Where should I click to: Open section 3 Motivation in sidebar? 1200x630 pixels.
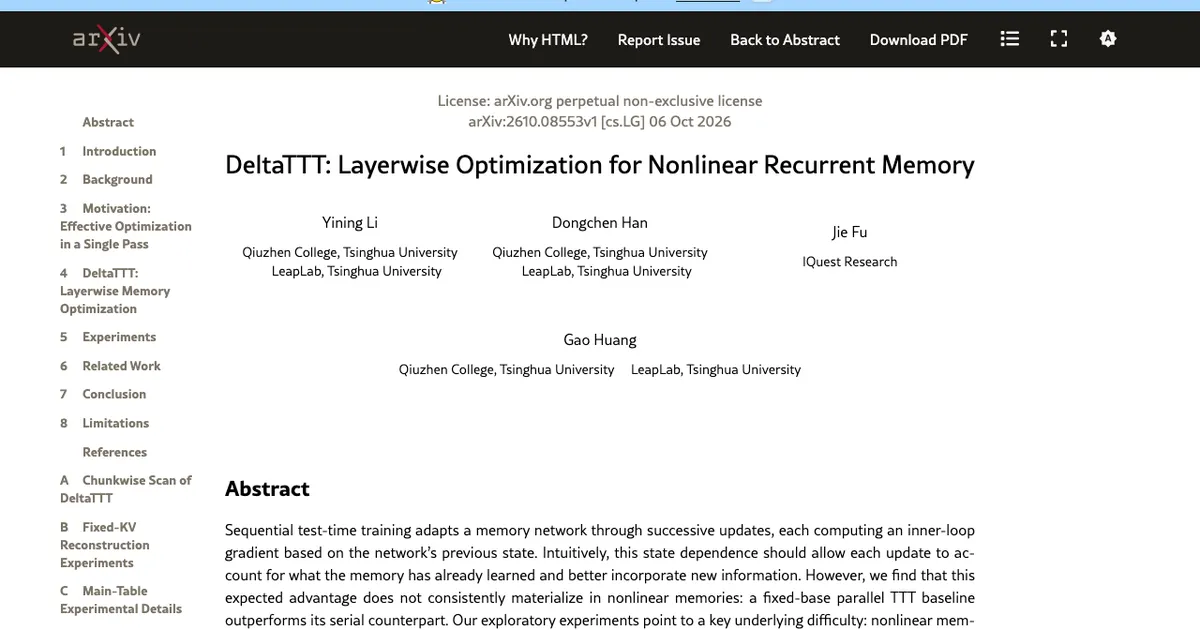coord(125,226)
